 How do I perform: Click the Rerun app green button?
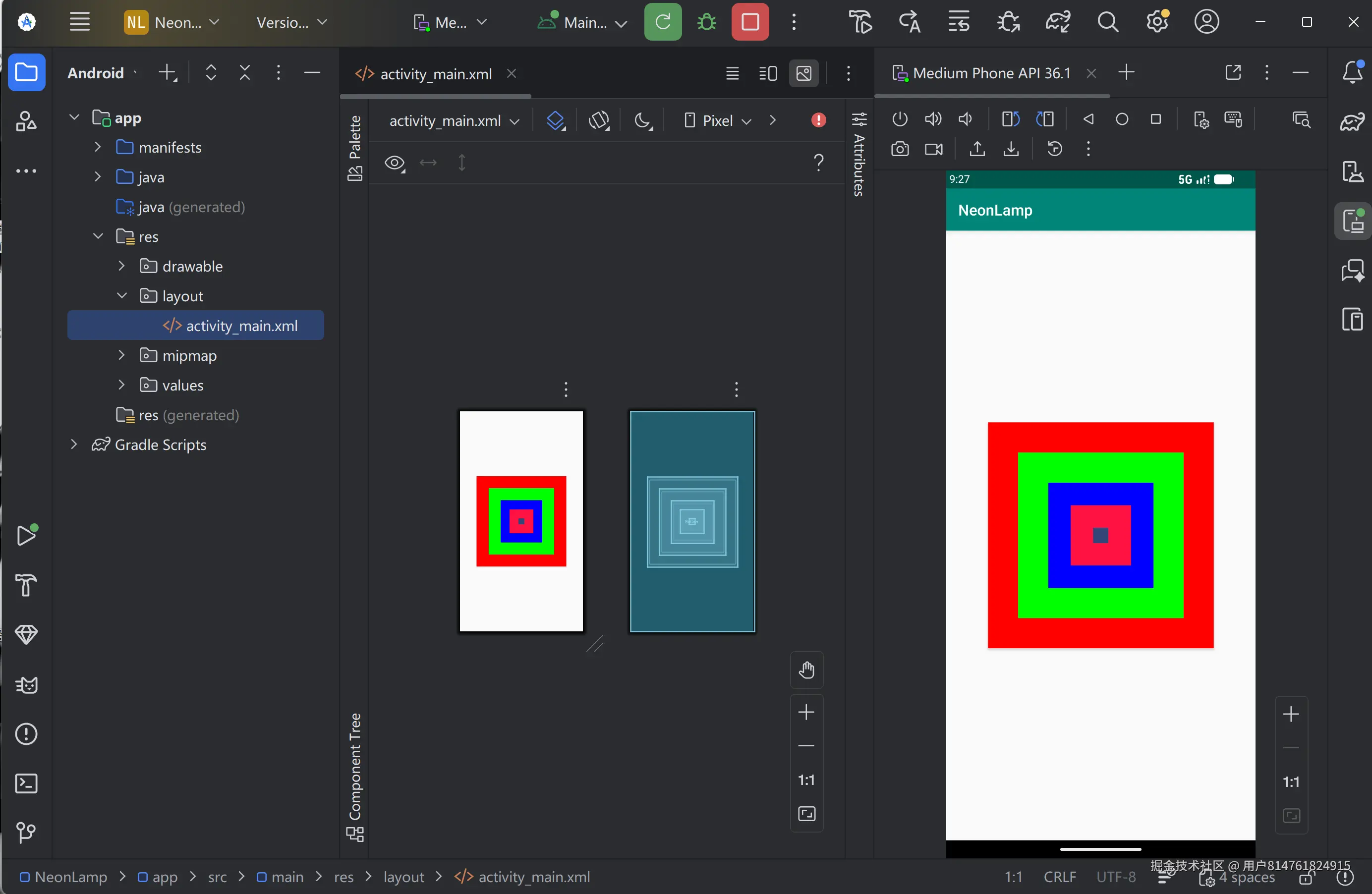click(x=663, y=22)
